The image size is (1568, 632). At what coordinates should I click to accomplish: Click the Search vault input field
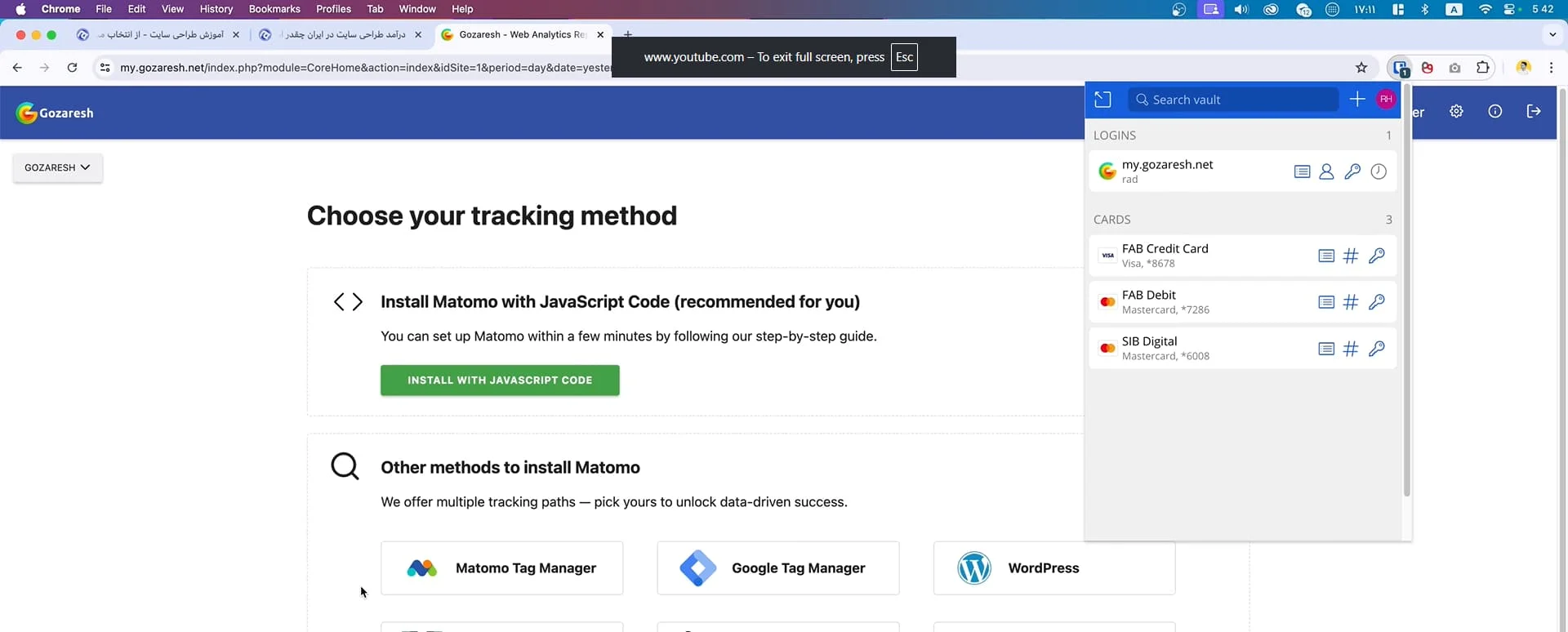tap(1233, 100)
